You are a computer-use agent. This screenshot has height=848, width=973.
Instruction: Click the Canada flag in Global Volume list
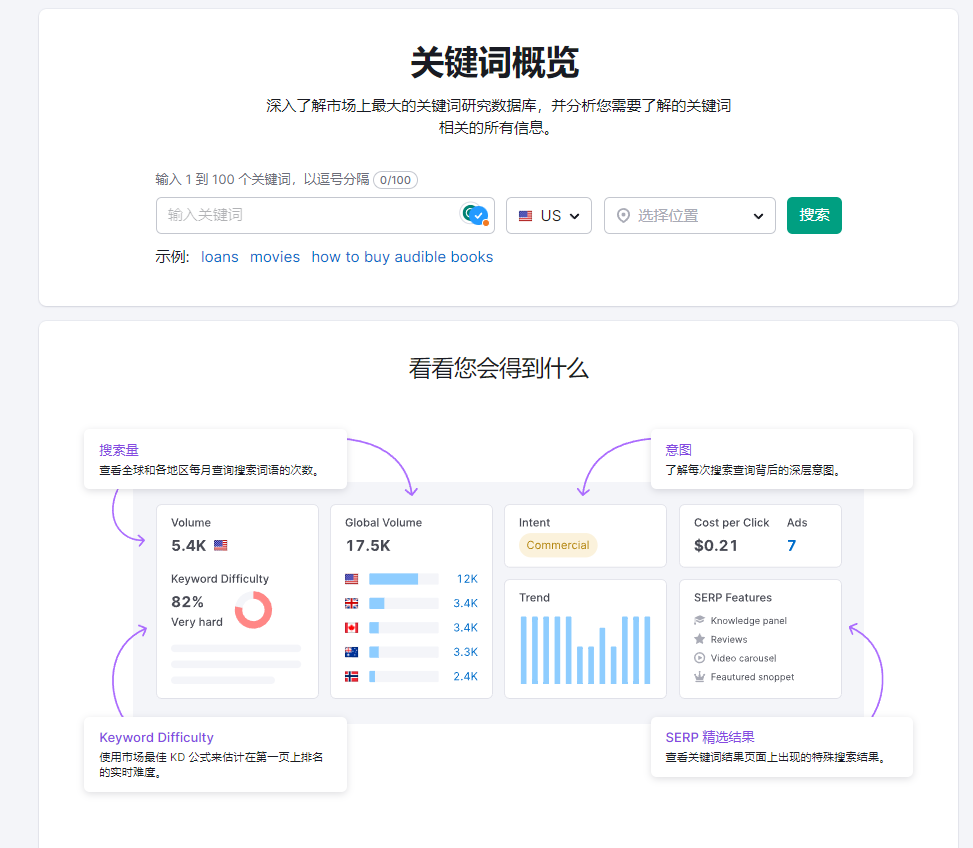tap(350, 627)
